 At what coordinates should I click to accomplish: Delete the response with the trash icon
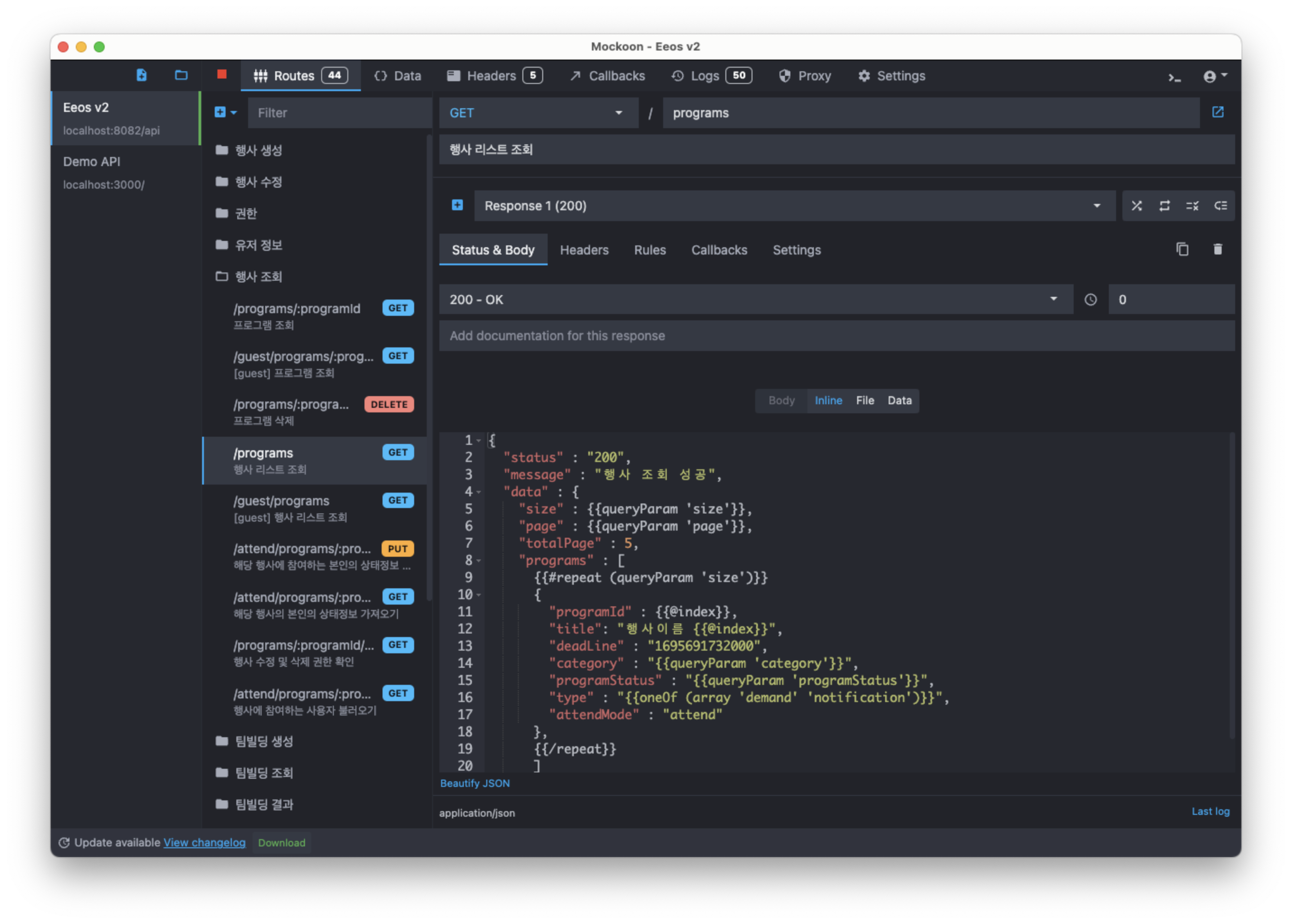[1218, 249]
